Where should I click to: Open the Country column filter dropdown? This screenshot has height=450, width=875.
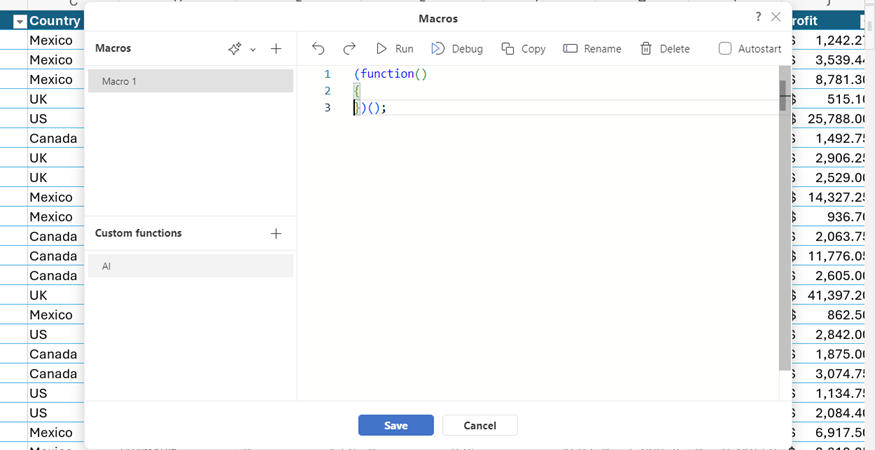tap(20, 21)
